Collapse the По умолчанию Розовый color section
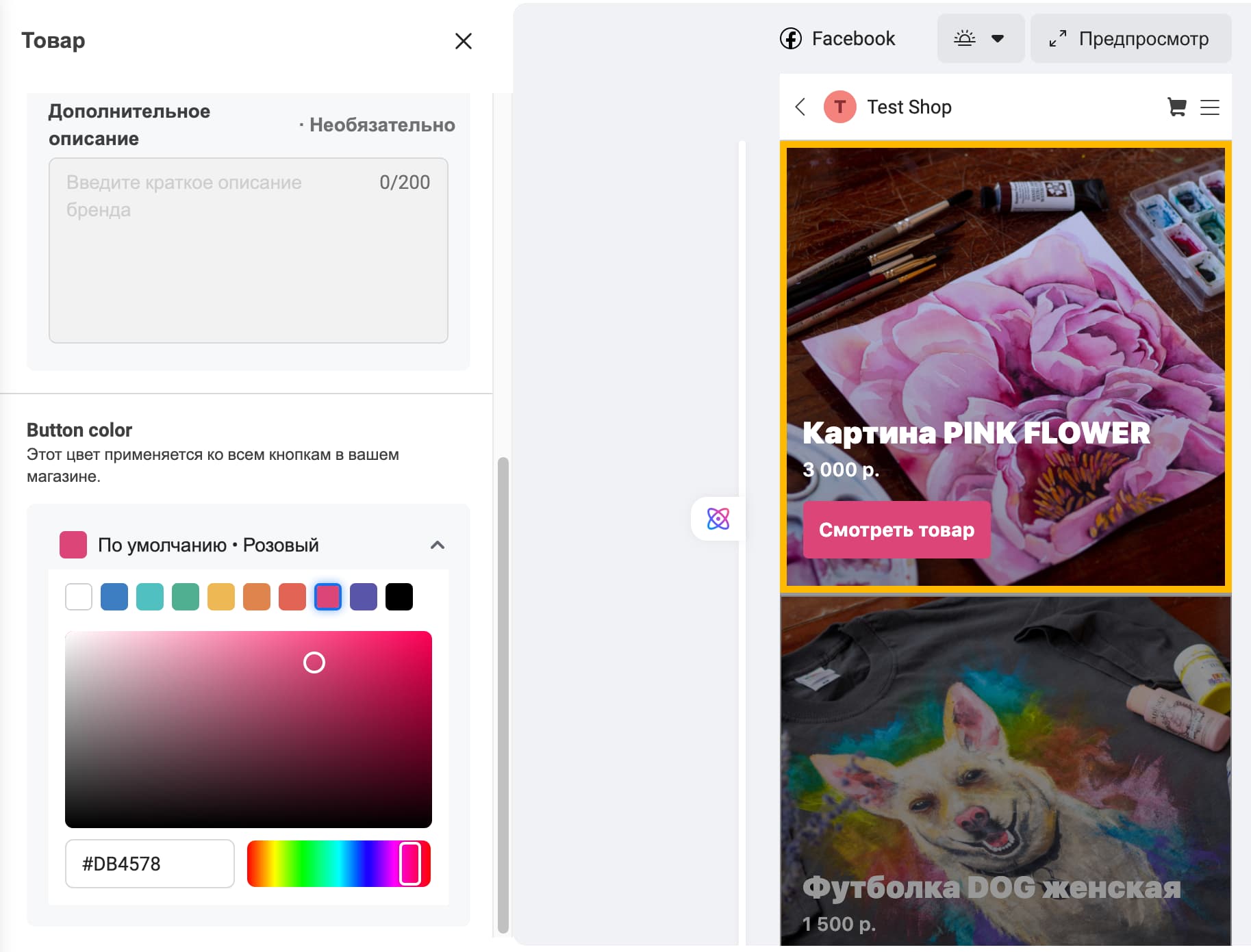Viewport: 1251px width, 952px height. (438, 545)
